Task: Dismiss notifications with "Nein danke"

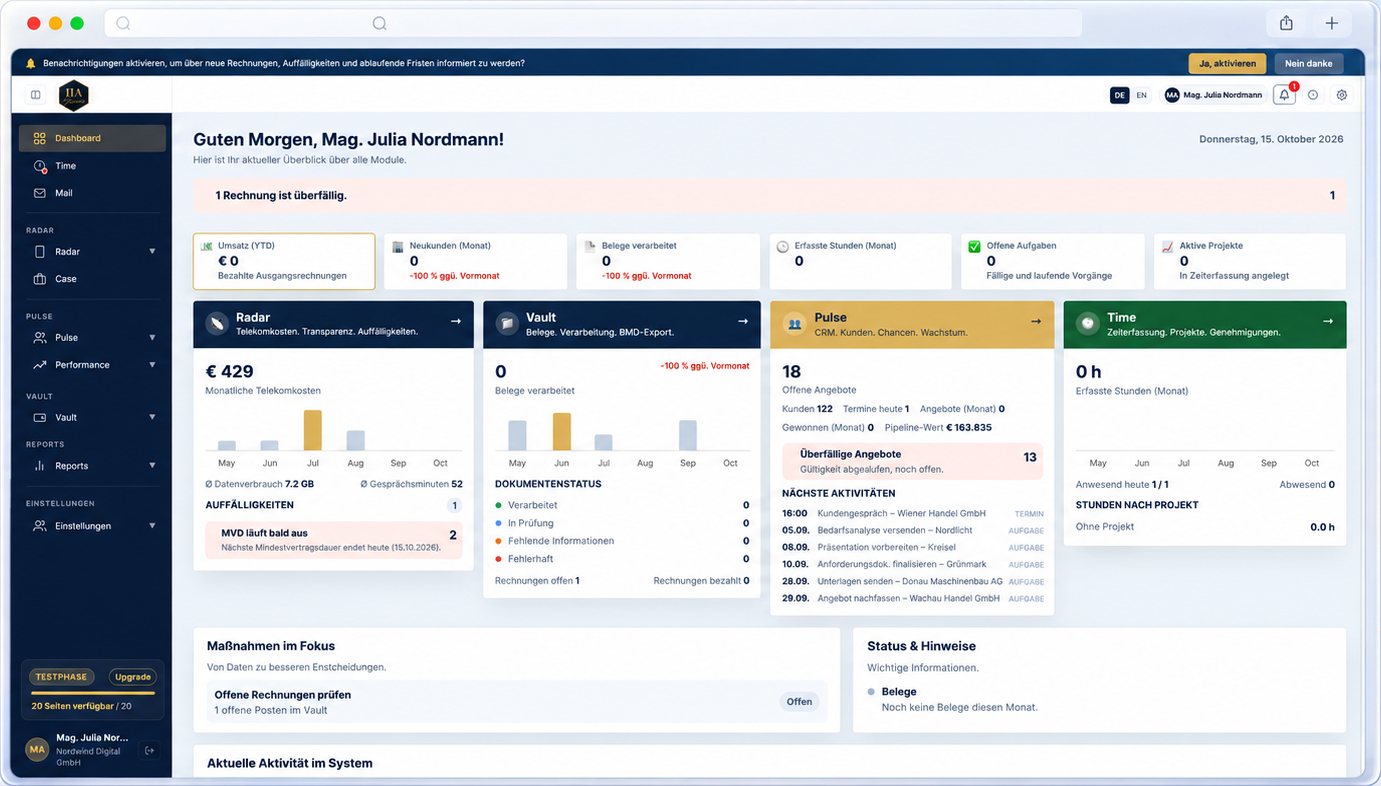Action: (x=1308, y=63)
